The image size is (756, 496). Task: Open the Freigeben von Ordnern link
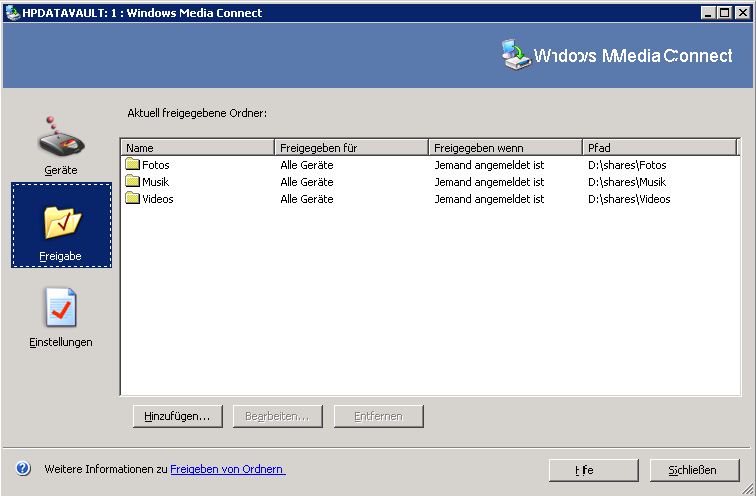pyautogui.click(x=228, y=469)
